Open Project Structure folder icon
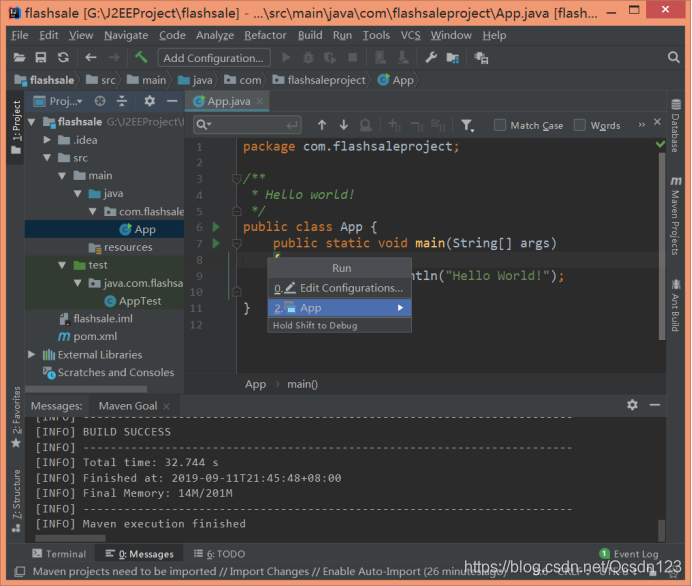This screenshot has height=586, width=692. click(x=453, y=58)
